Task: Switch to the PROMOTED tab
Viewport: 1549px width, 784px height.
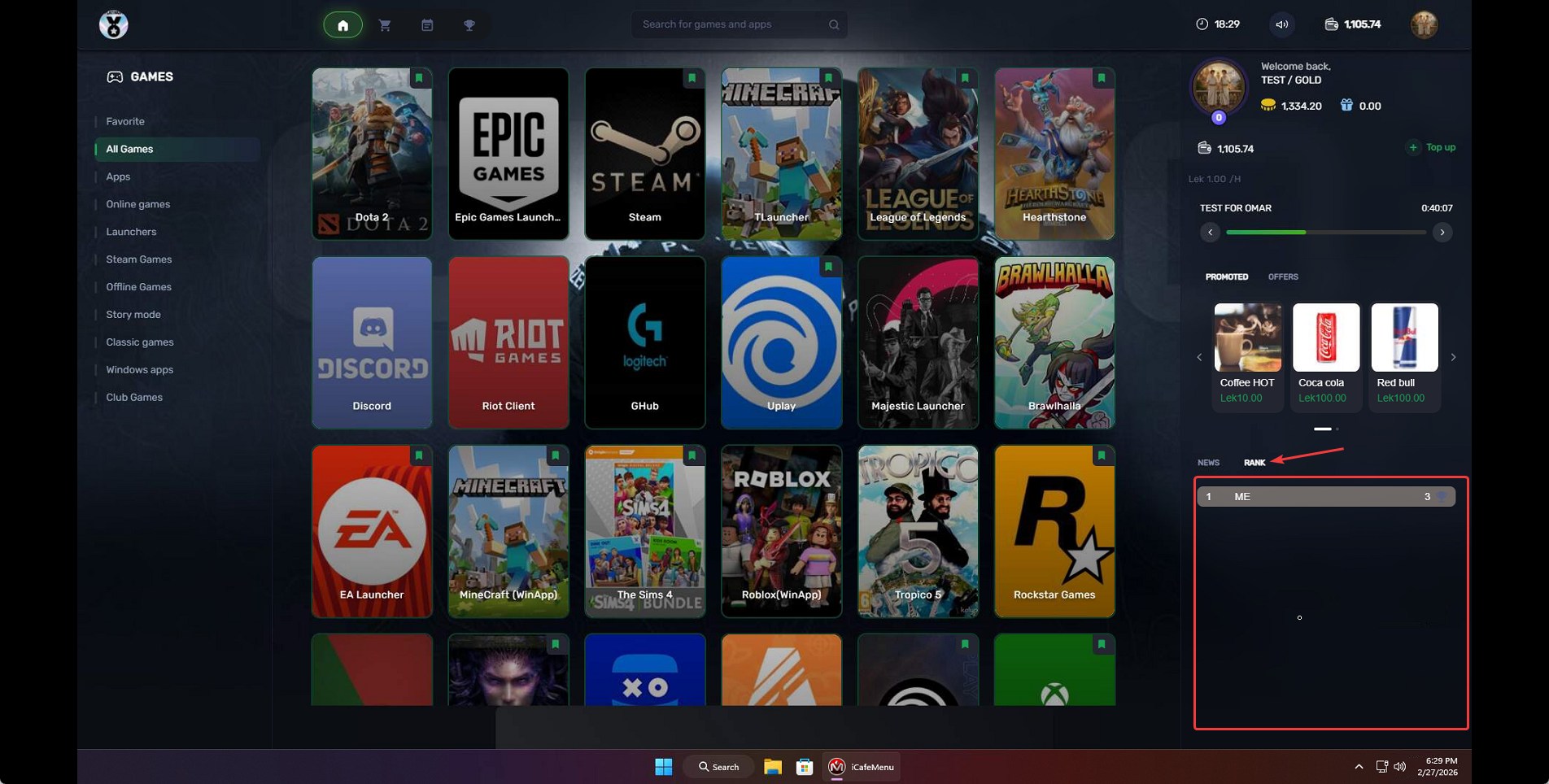Action: 1227,277
